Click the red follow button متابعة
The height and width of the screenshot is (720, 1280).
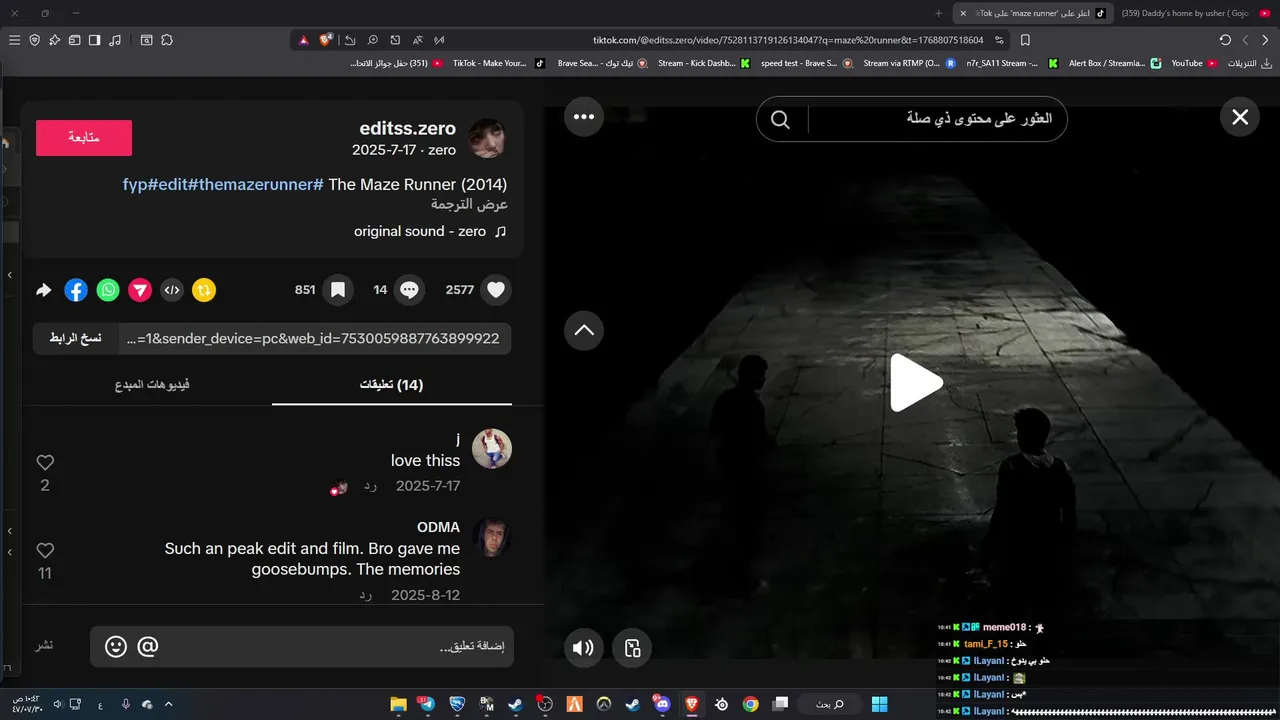pos(84,138)
